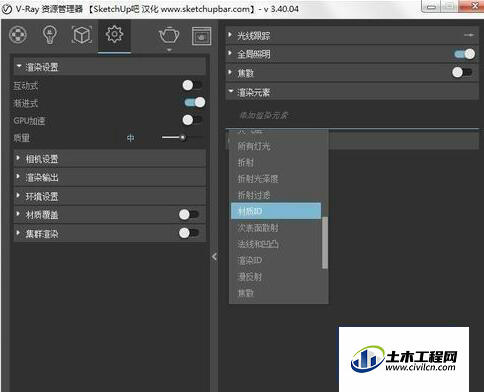Expand the 材质覆盖 section arrow
This screenshot has height=392, width=484.
(x=18, y=213)
